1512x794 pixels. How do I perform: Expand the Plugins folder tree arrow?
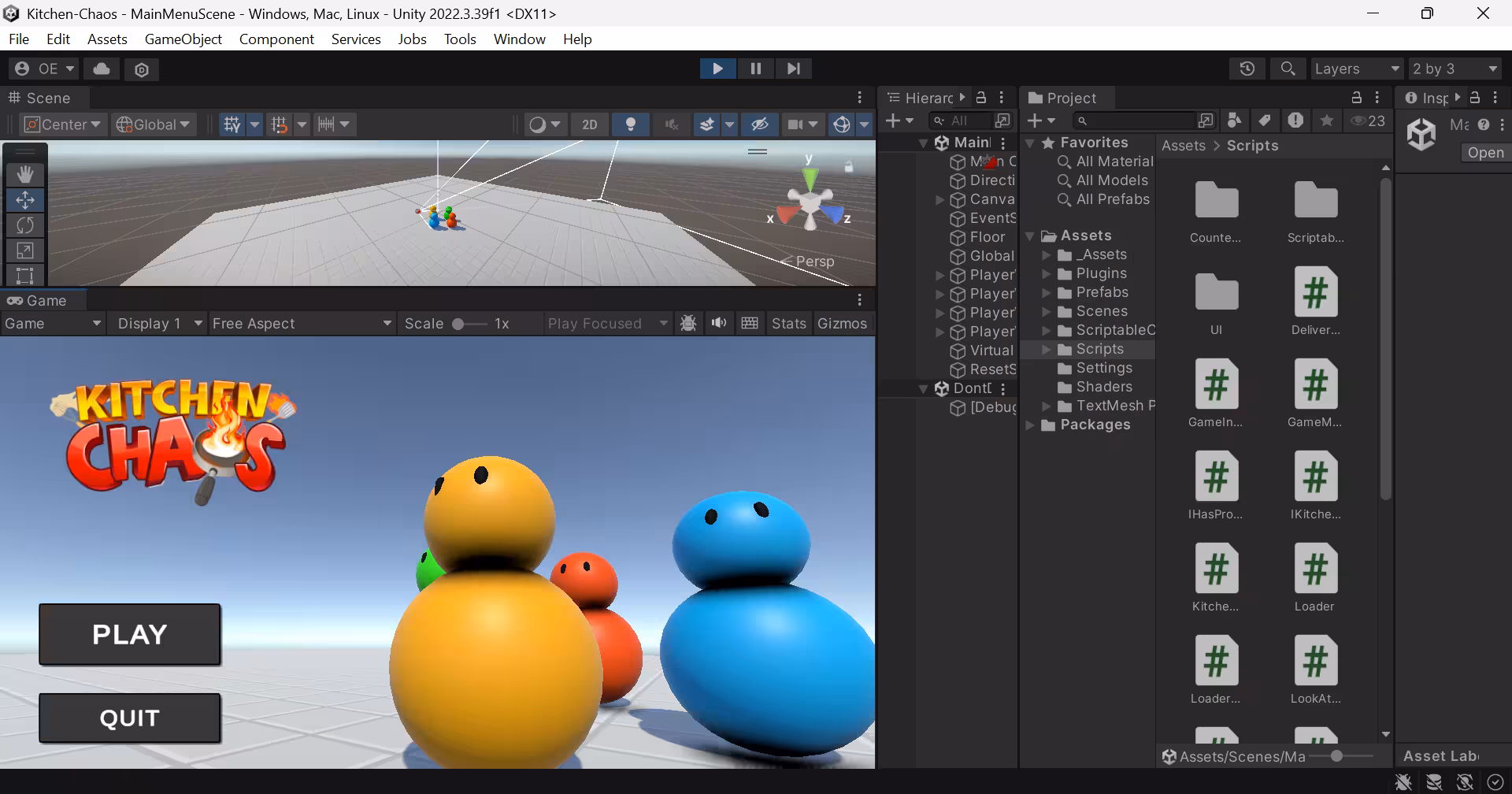tap(1047, 273)
